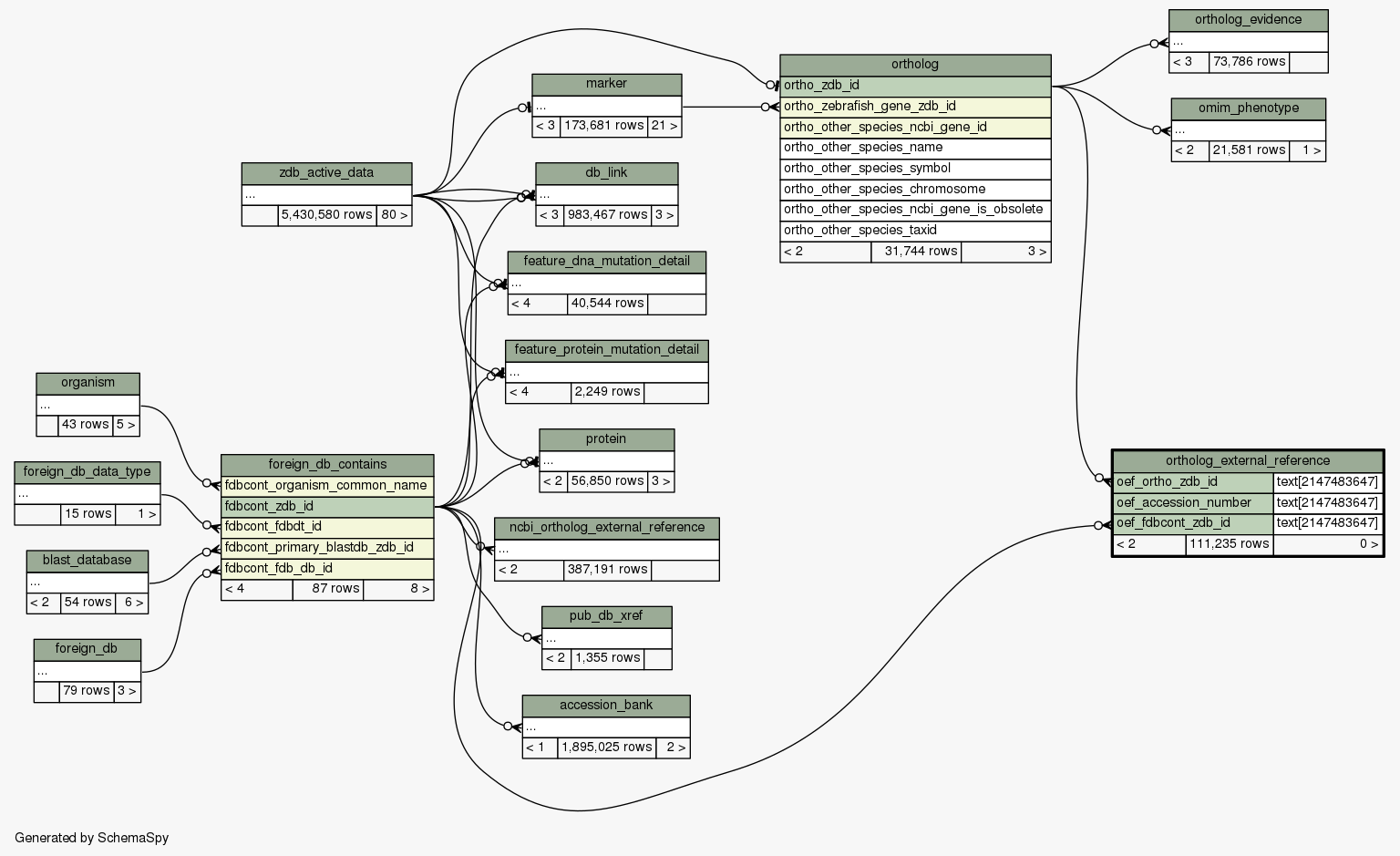This screenshot has height=856, width=1400.
Task: Expand the collapsed columns row in db_link
Action: point(606,195)
